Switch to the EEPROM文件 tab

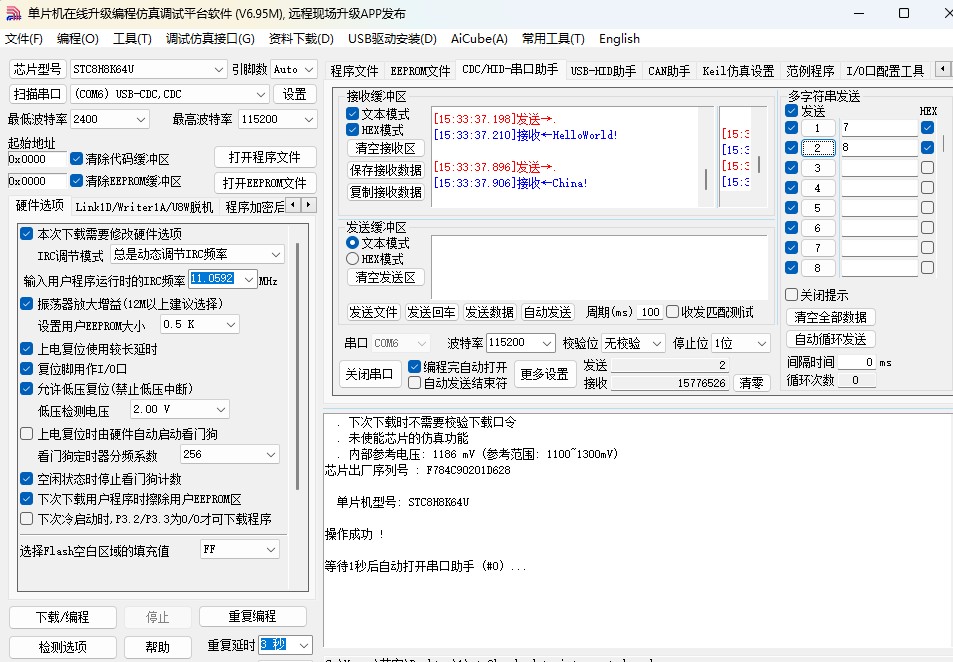coord(421,71)
